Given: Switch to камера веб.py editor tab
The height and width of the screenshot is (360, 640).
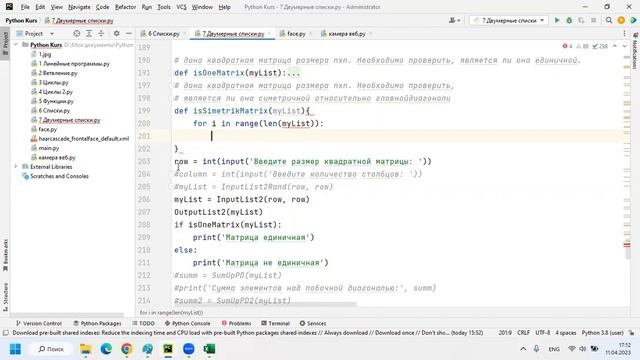Looking at the screenshot, I should 346,33.
